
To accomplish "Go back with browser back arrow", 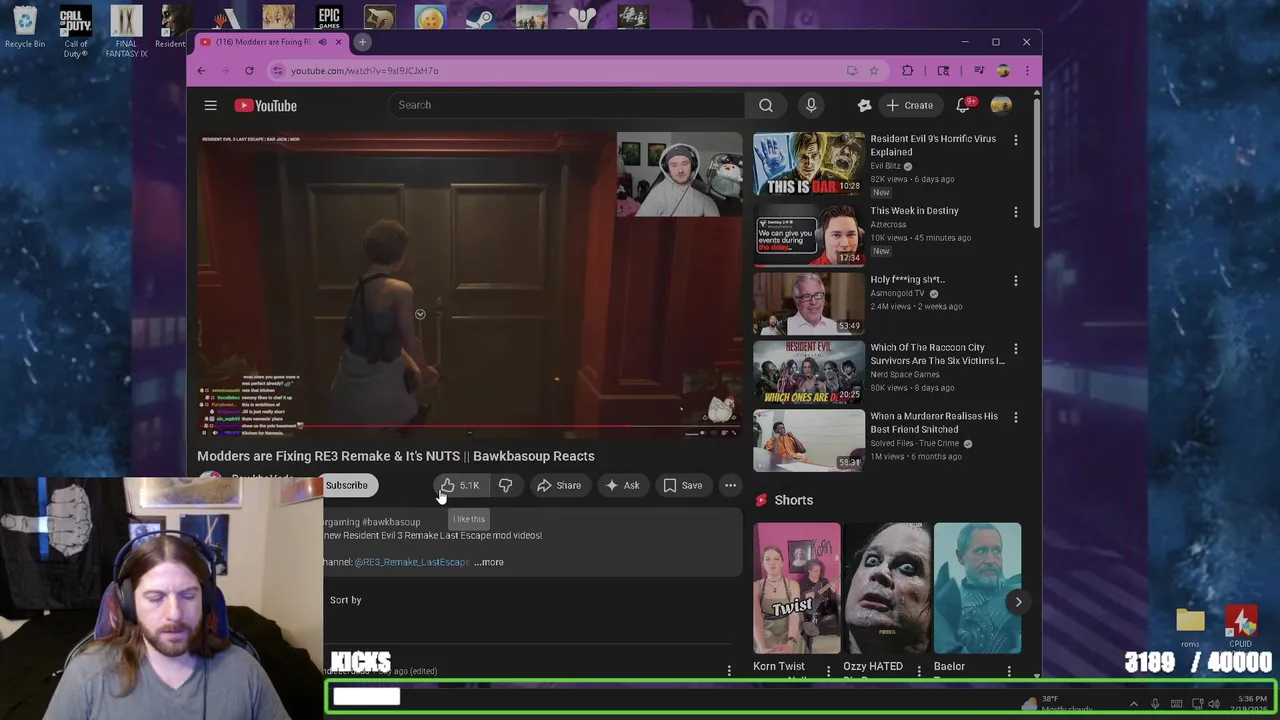I will (201, 70).
